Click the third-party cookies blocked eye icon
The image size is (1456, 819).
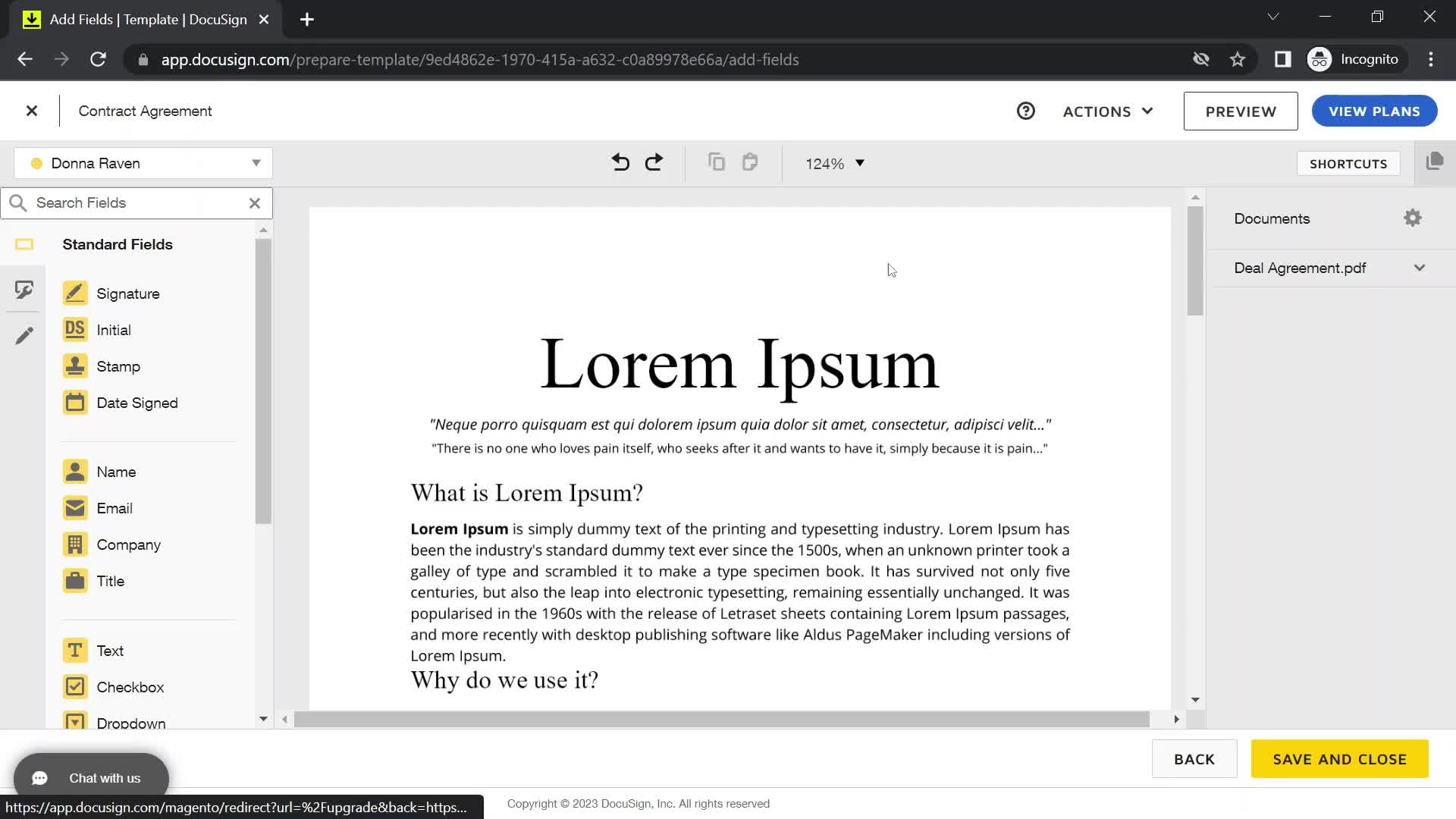(x=1200, y=59)
